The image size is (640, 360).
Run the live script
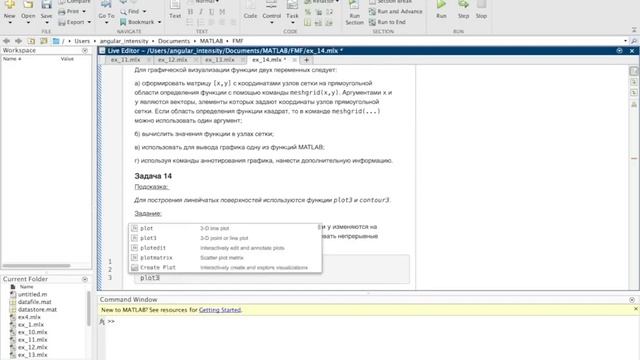(x=441, y=9)
